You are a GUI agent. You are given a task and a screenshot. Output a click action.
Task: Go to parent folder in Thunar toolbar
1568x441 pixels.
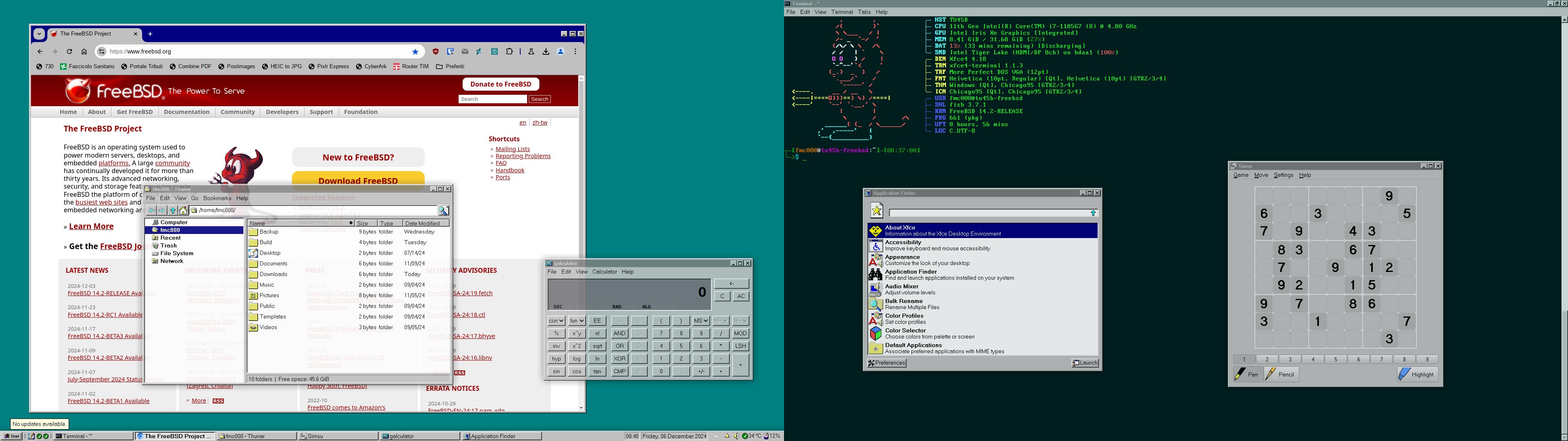click(x=173, y=210)
